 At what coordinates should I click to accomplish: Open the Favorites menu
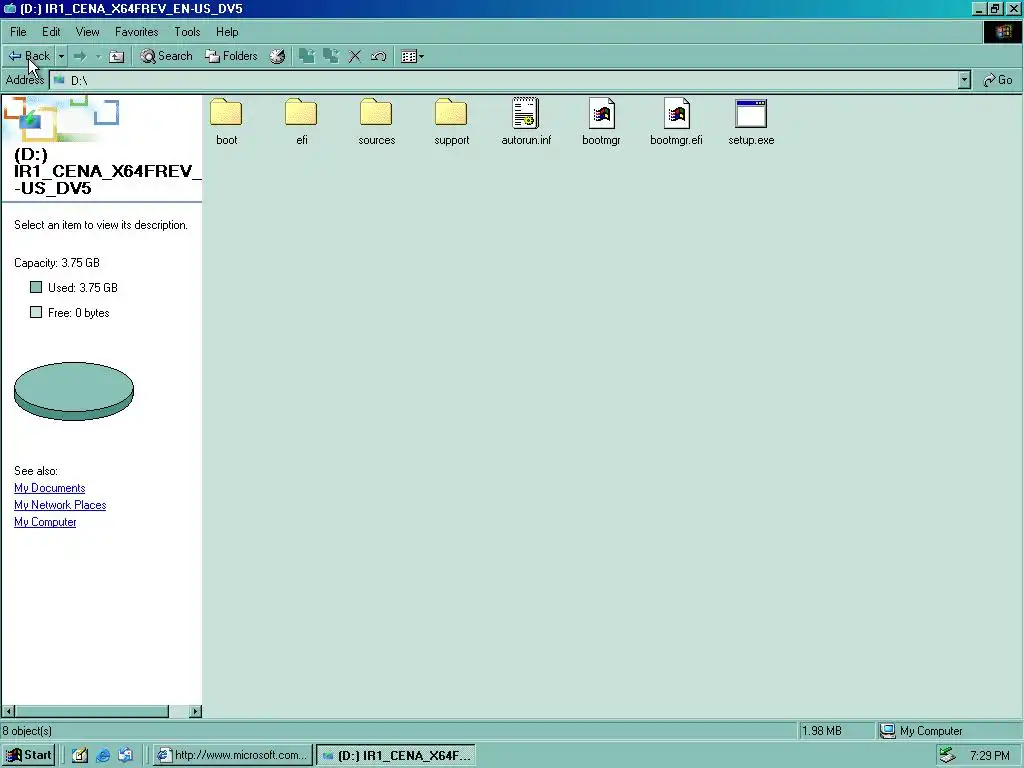pyautogui.click(x=136, y=32)
